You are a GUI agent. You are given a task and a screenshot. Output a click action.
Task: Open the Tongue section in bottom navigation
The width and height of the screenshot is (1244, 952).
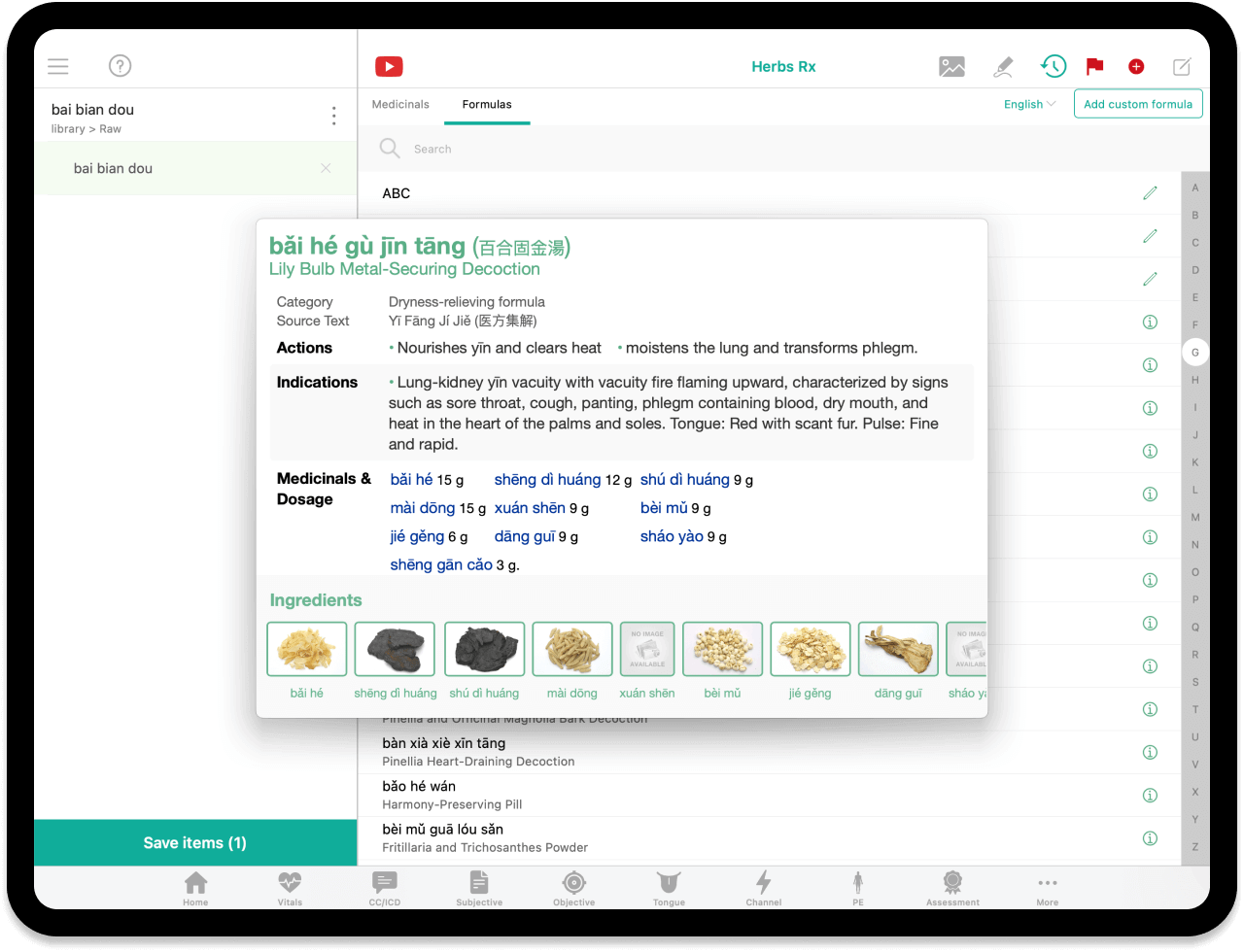click(669, 887)
